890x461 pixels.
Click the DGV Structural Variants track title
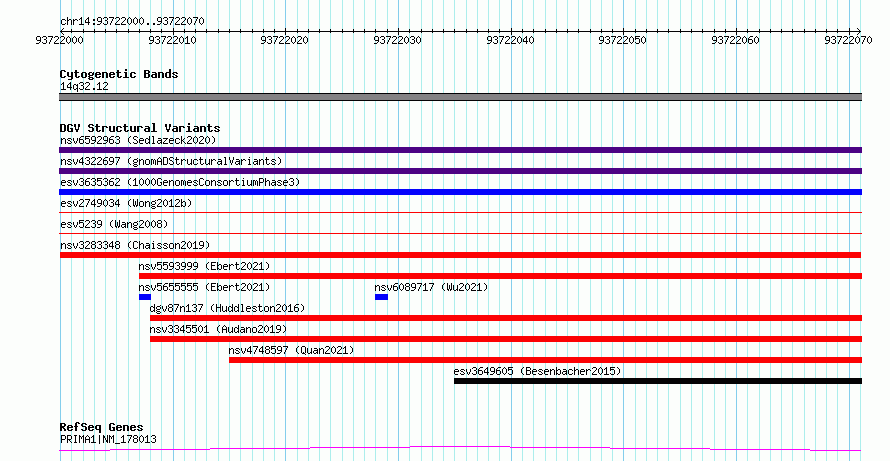point(140,128)
